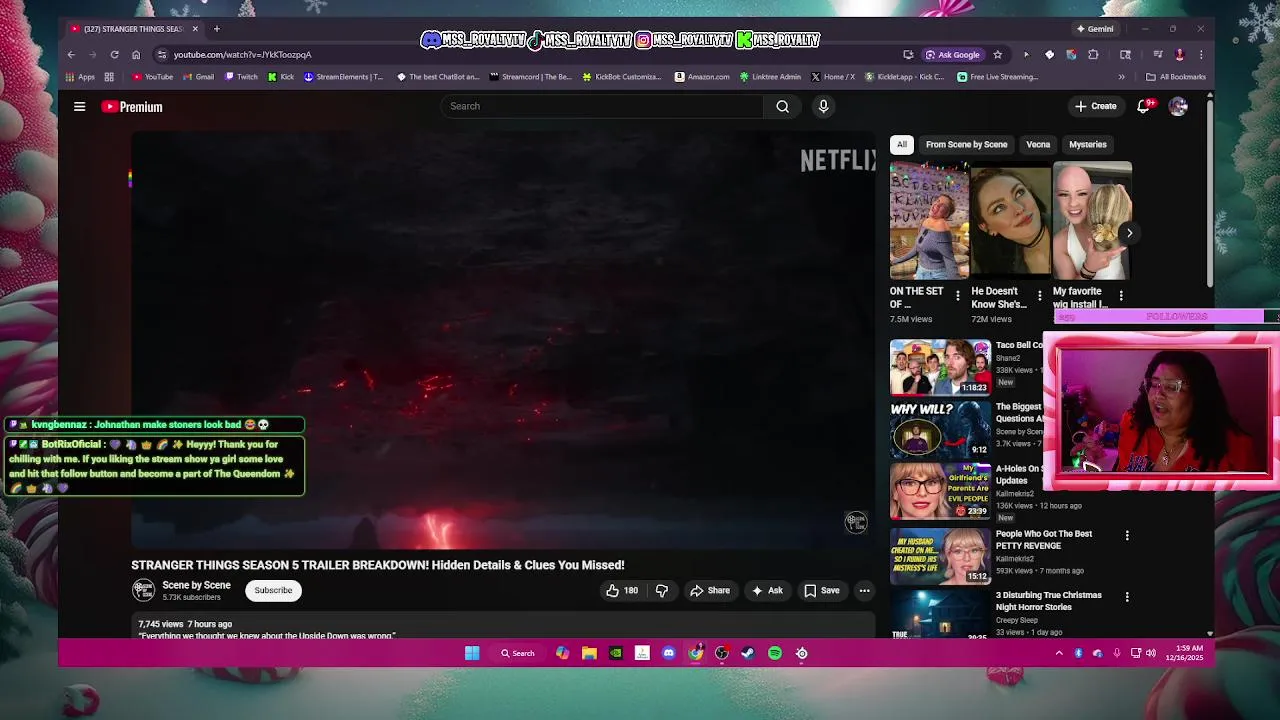
Task: Click the Create button
Action: coord(1096,106)
